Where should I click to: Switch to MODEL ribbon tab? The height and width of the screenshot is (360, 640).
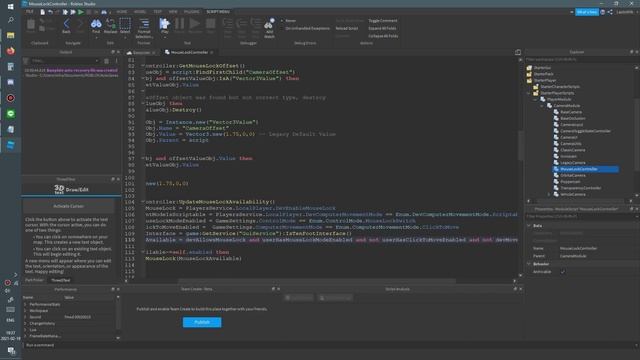pyautogui.click(x=140, y=12)
